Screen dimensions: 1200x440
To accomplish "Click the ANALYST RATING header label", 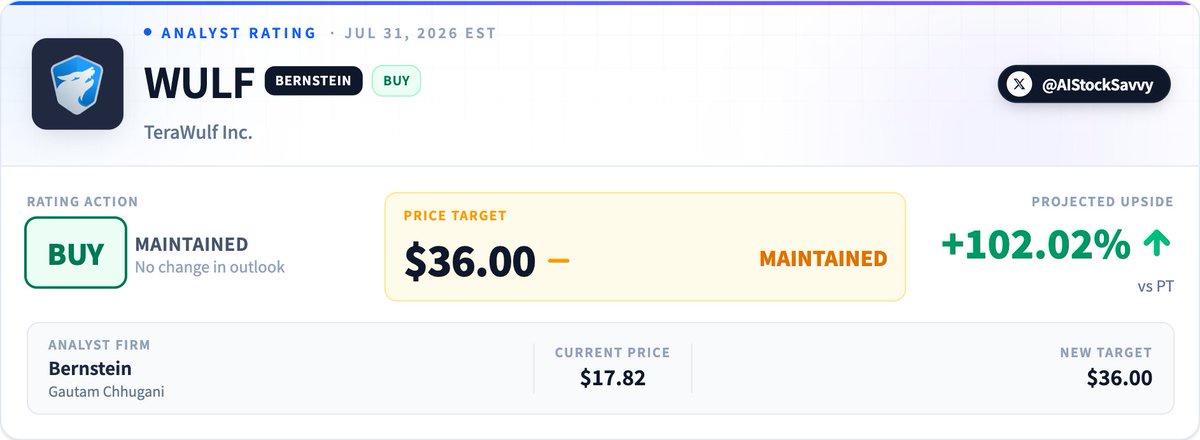I will click(239, 32).
